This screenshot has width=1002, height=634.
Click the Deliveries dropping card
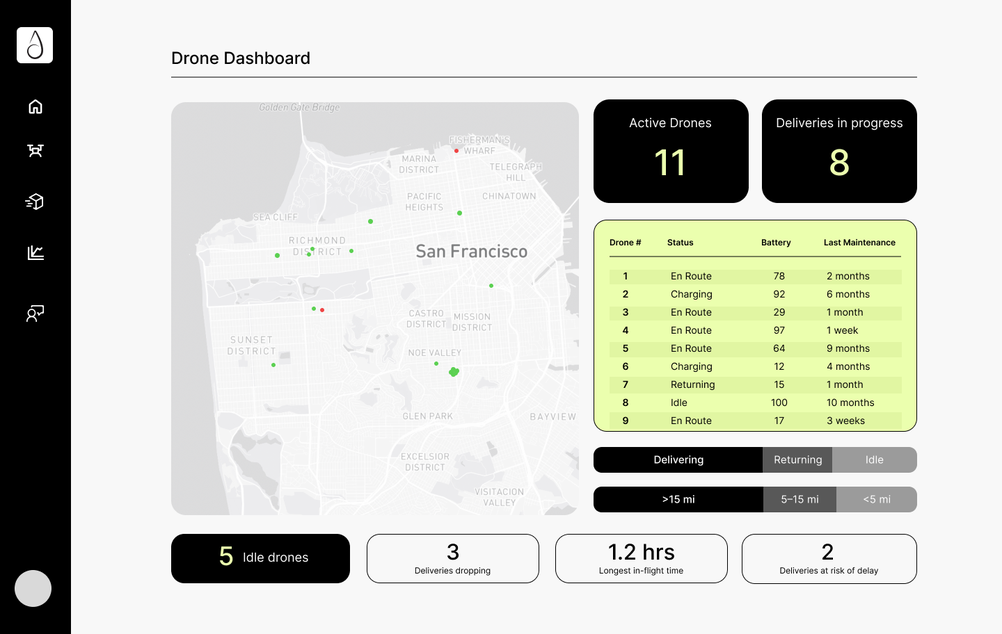point(452,558)
